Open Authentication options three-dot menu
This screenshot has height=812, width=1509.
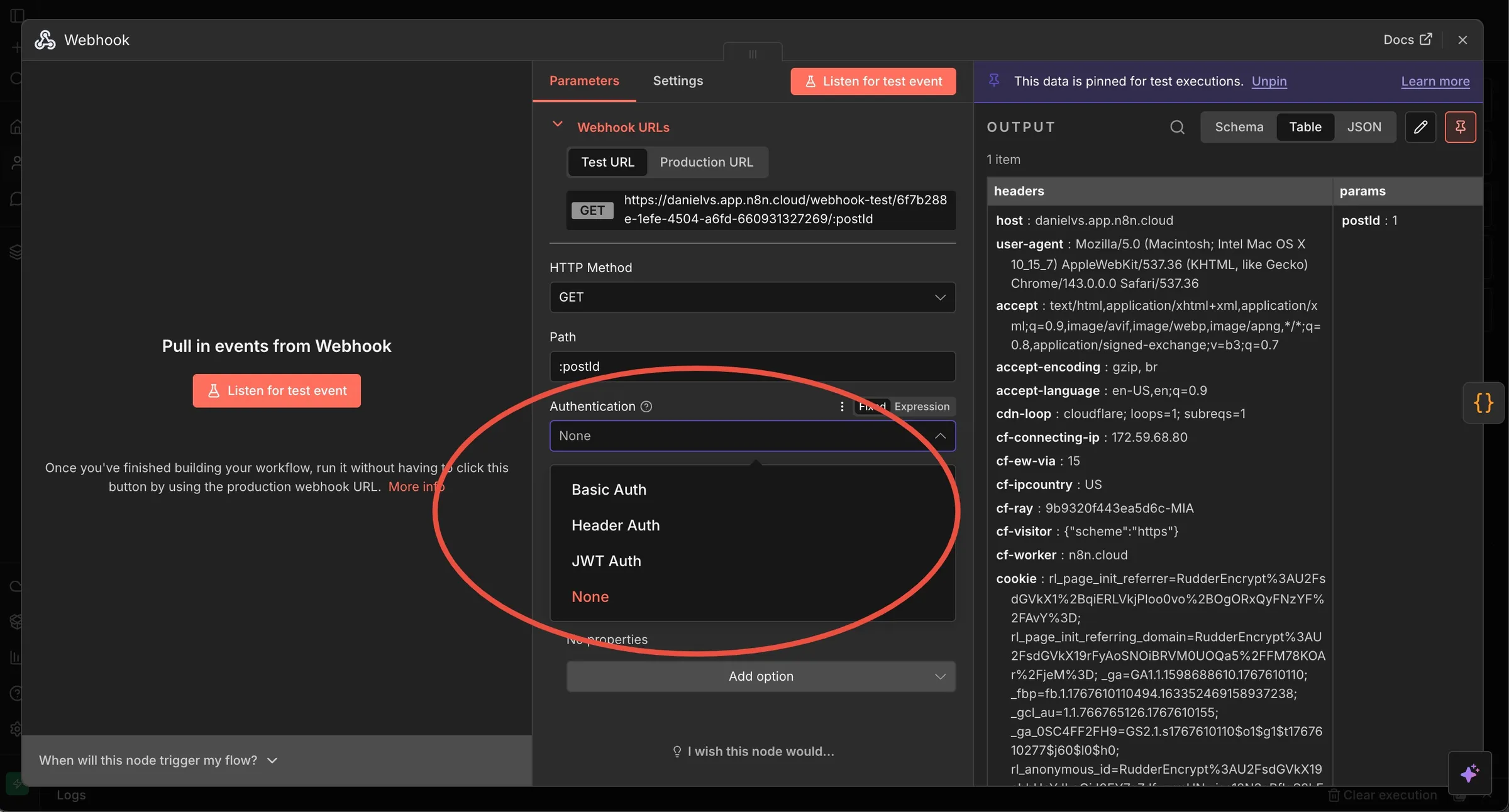(x=842, y=407)
